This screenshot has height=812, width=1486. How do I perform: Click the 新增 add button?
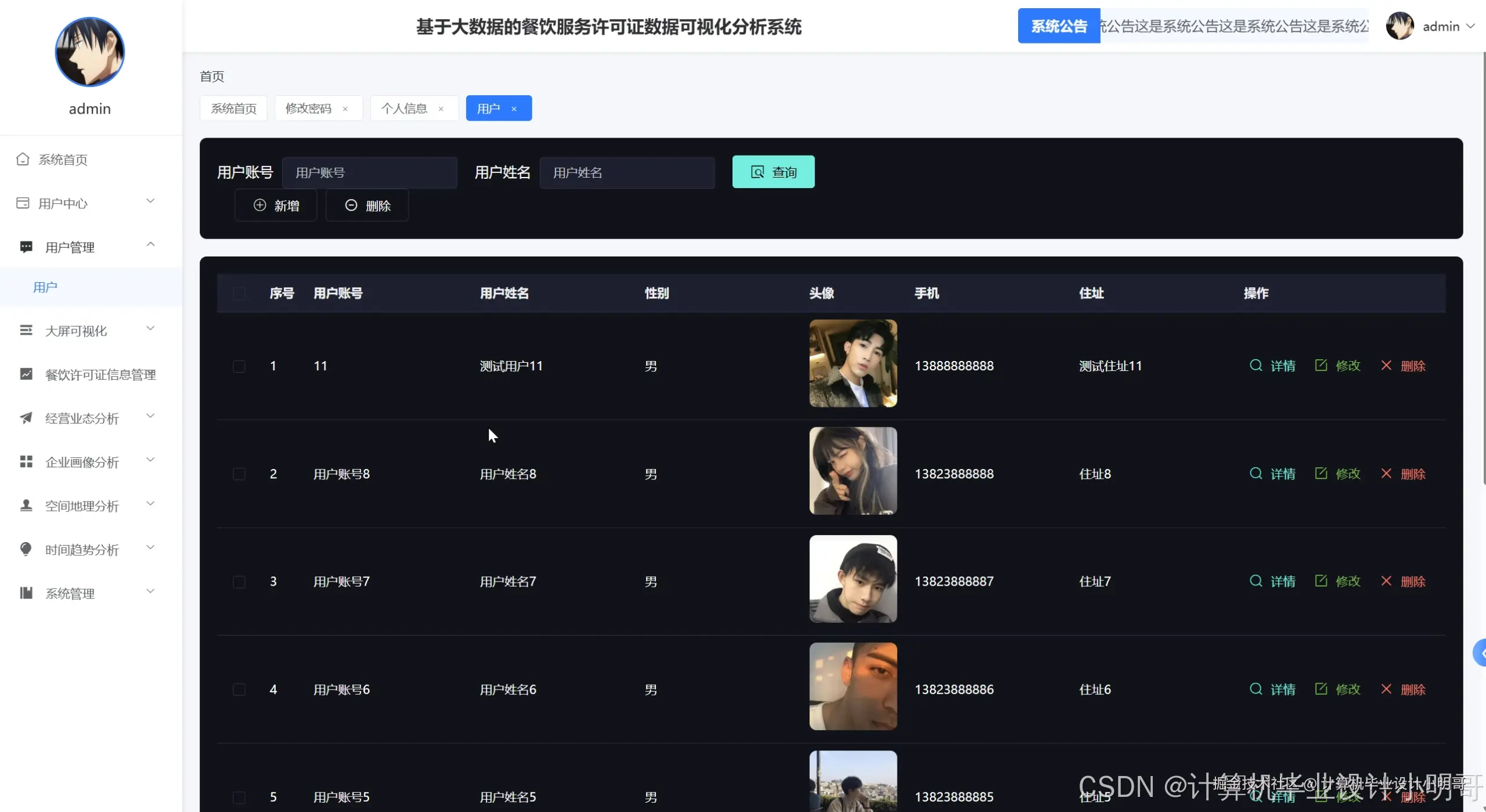coord(276,205)
